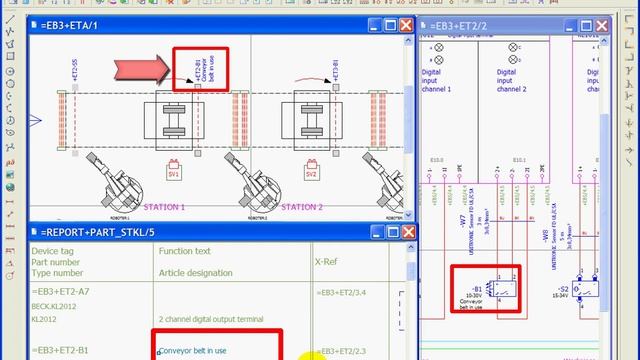
Task: Select the SV1 valve symbol
Action: (174, 170)
